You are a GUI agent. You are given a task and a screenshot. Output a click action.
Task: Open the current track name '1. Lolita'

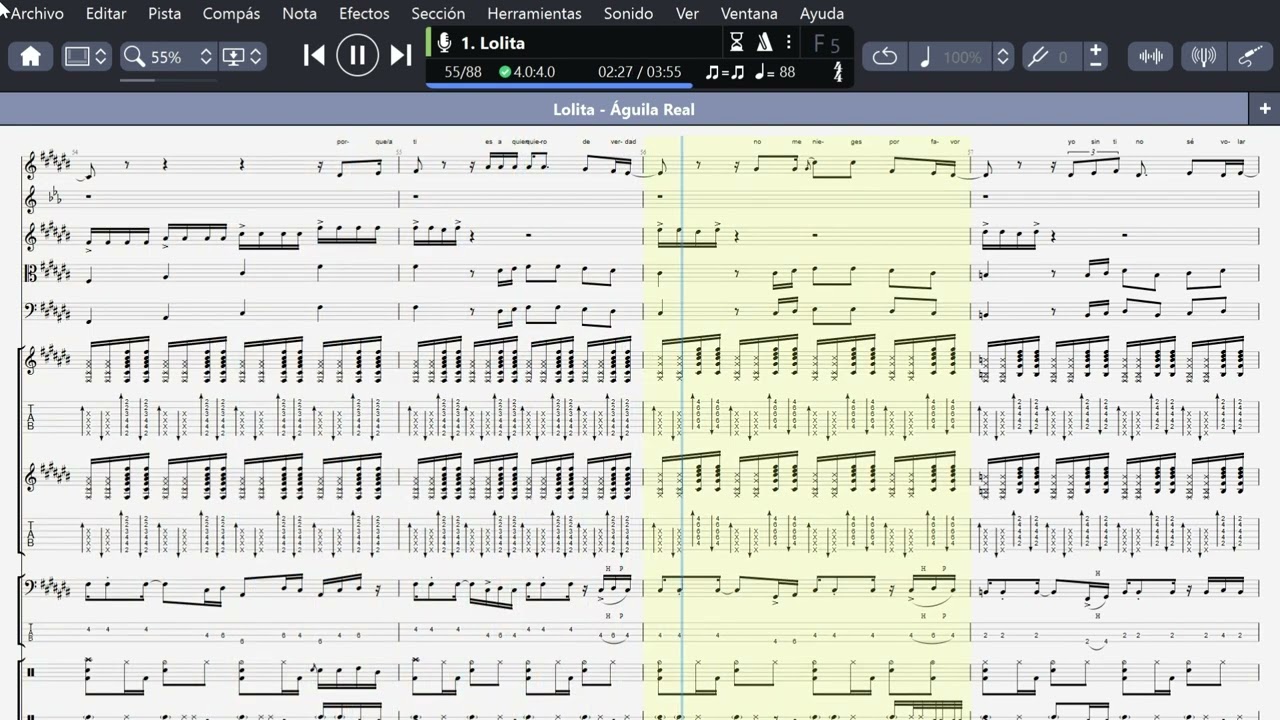(x=493, y=43)
